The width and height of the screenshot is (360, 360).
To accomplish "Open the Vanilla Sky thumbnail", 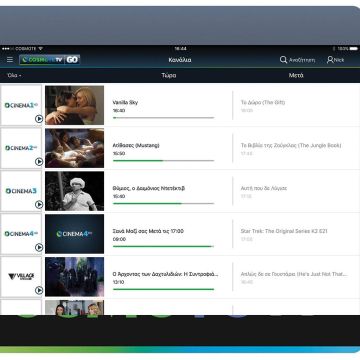I will pyautogui.click(x=75, y=105).
